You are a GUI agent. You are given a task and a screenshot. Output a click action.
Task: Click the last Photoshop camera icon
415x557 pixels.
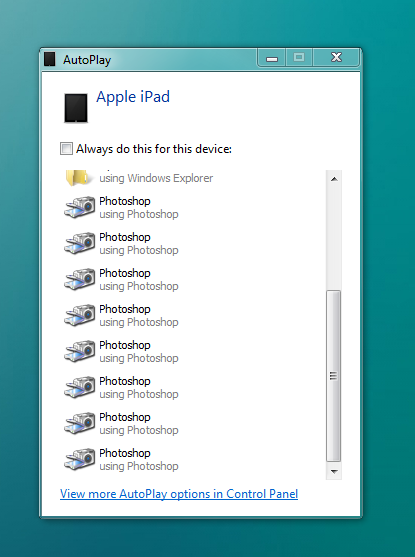(80, 459)
